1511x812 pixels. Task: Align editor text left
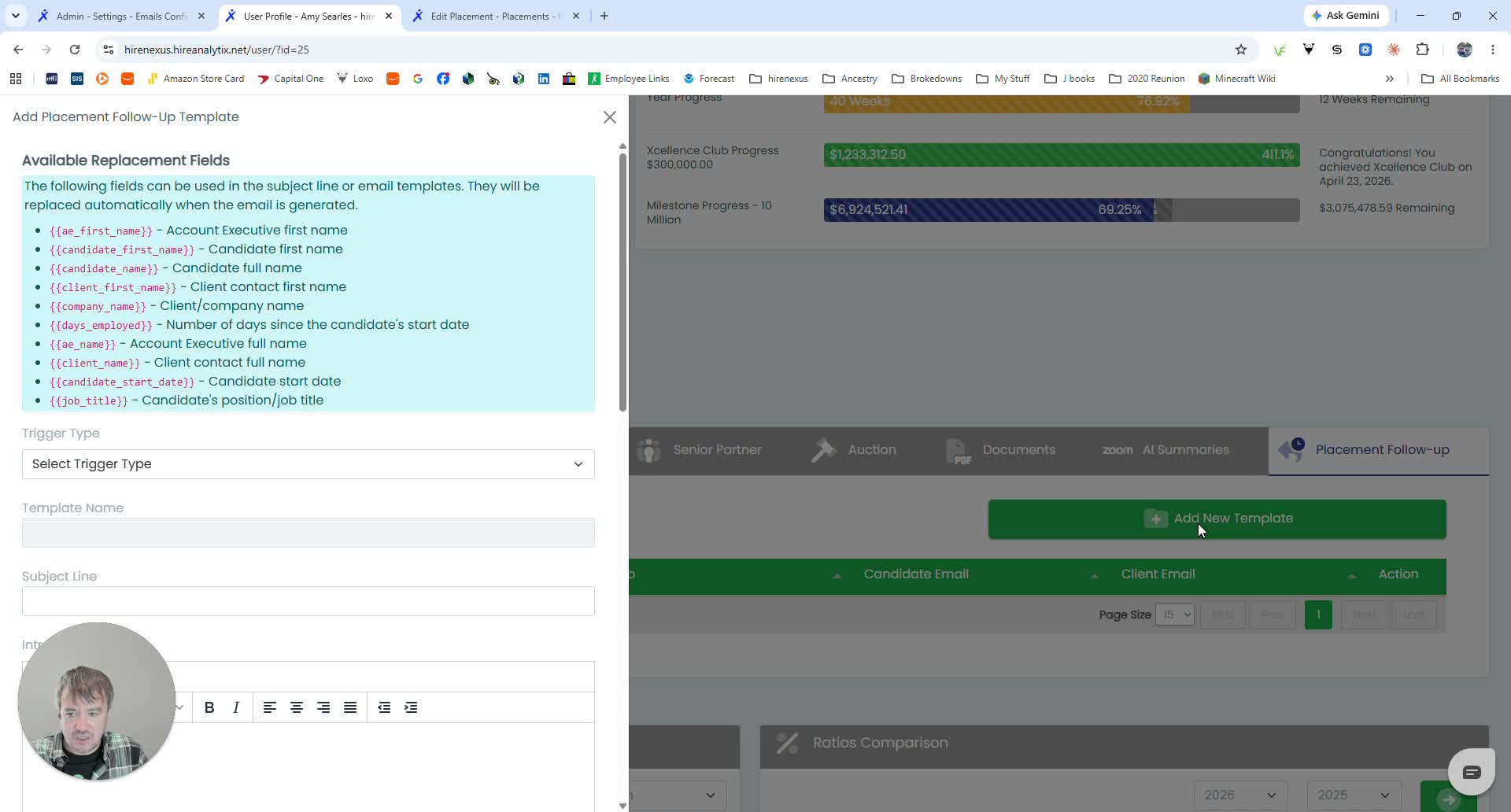tap(270, 707)
